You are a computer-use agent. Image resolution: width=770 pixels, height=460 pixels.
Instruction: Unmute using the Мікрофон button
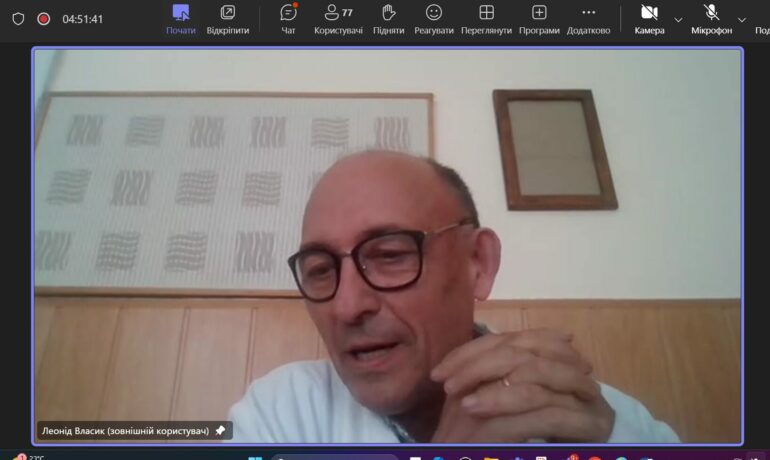tap(711, 18)
